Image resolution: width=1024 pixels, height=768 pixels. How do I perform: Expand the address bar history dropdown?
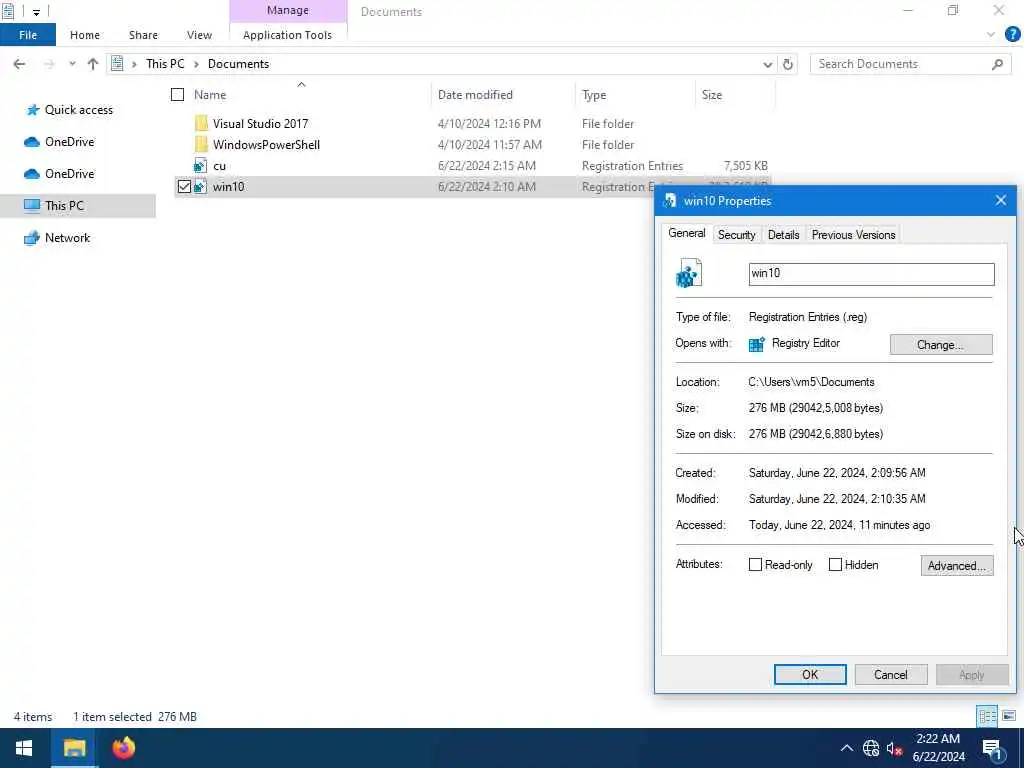(x=767, y=64)
